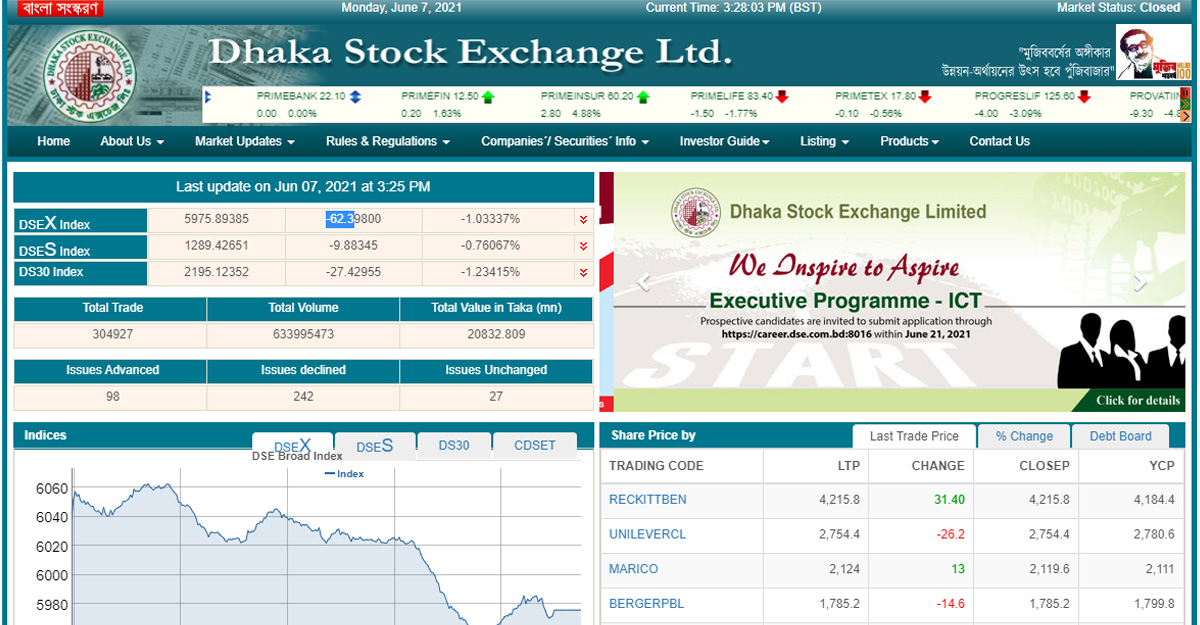Select the % Change tab
The height and width of the screenshot is (625, 1200).
(x=1024, y=436)
